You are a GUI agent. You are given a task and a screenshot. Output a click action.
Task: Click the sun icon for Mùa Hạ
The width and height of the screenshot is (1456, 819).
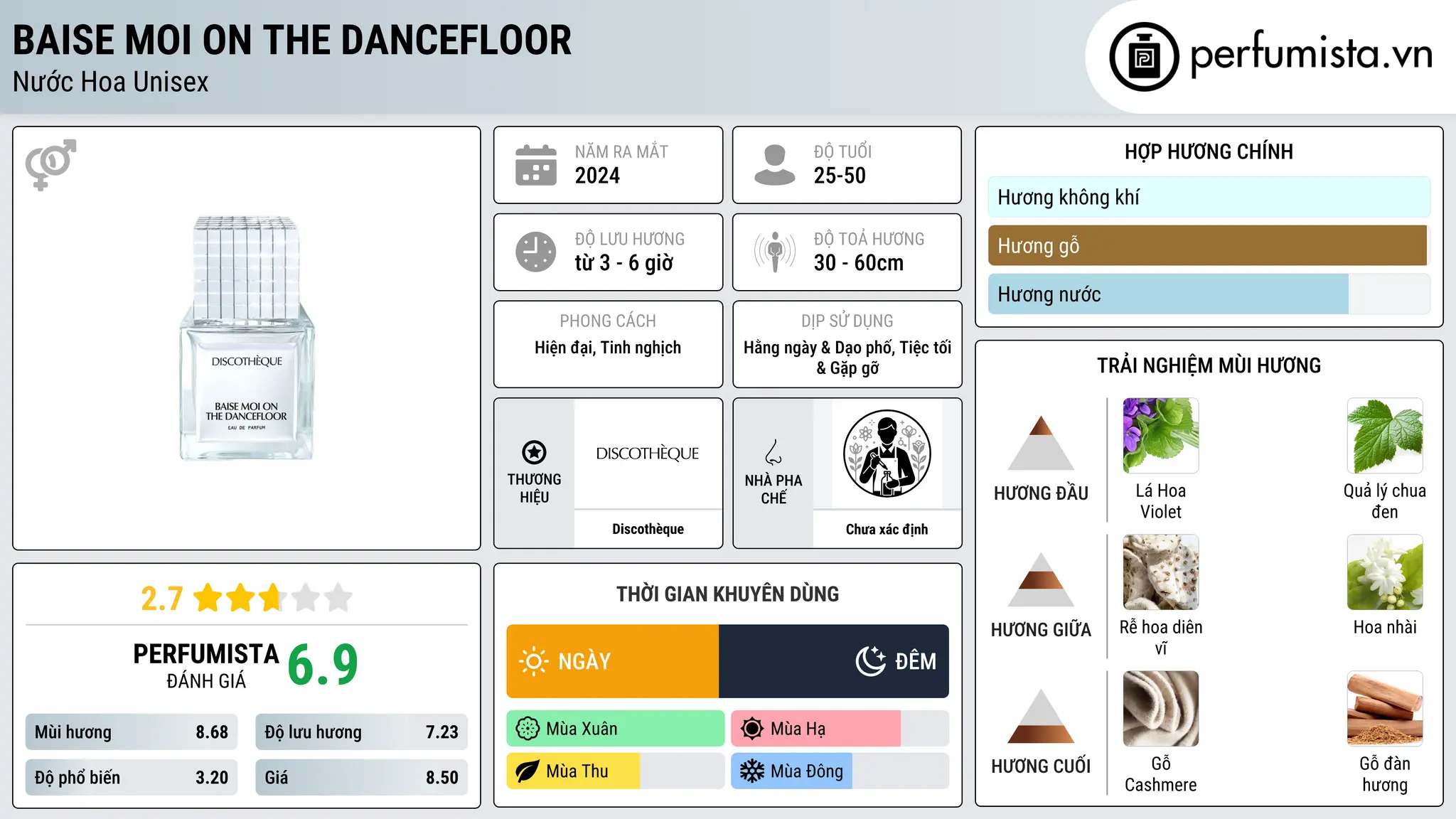coord(752,729)
